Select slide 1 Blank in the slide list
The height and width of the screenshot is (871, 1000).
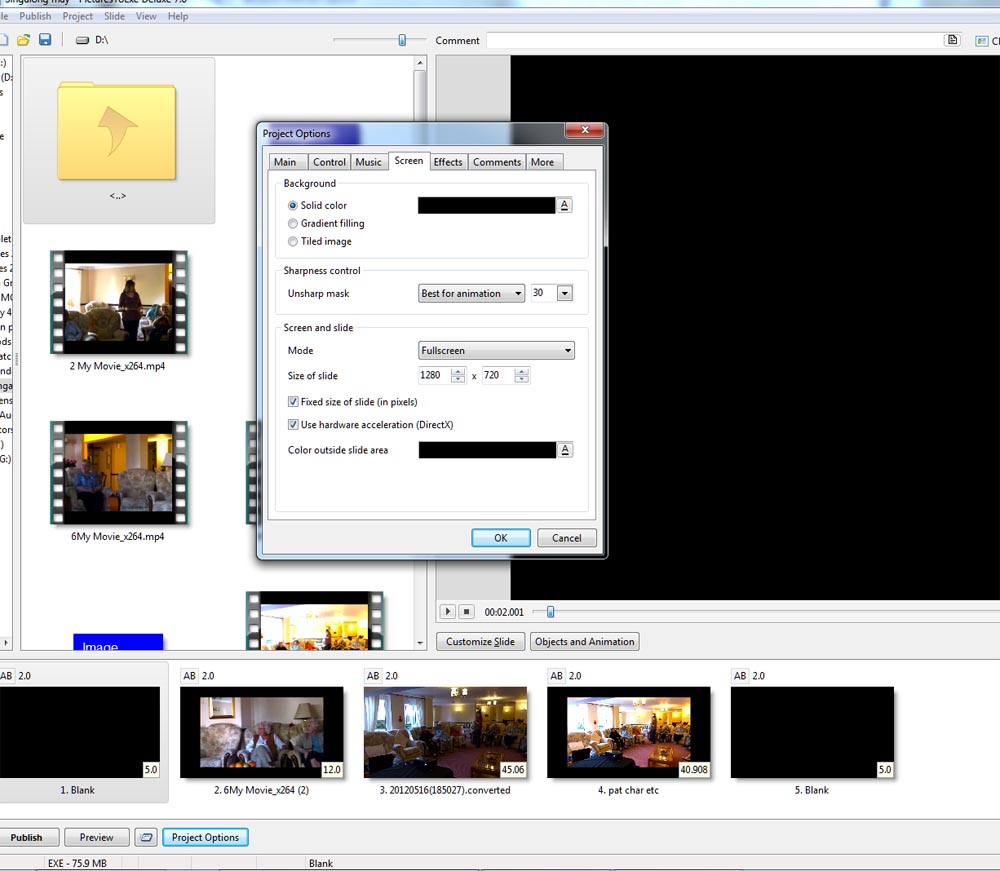[x=80, y=732]
